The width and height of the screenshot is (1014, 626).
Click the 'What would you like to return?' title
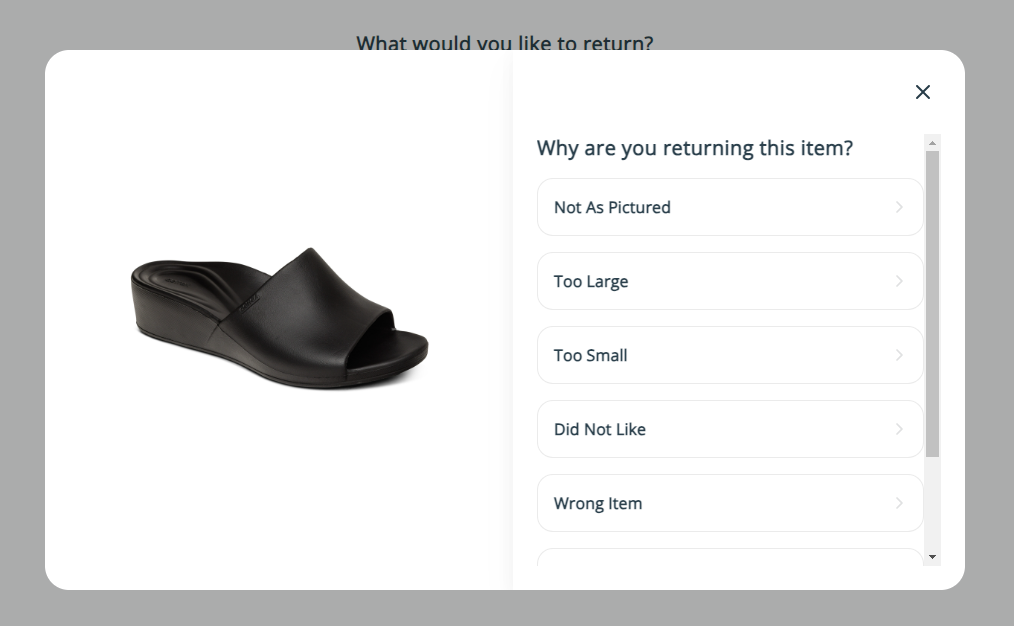tap(504, 42)
